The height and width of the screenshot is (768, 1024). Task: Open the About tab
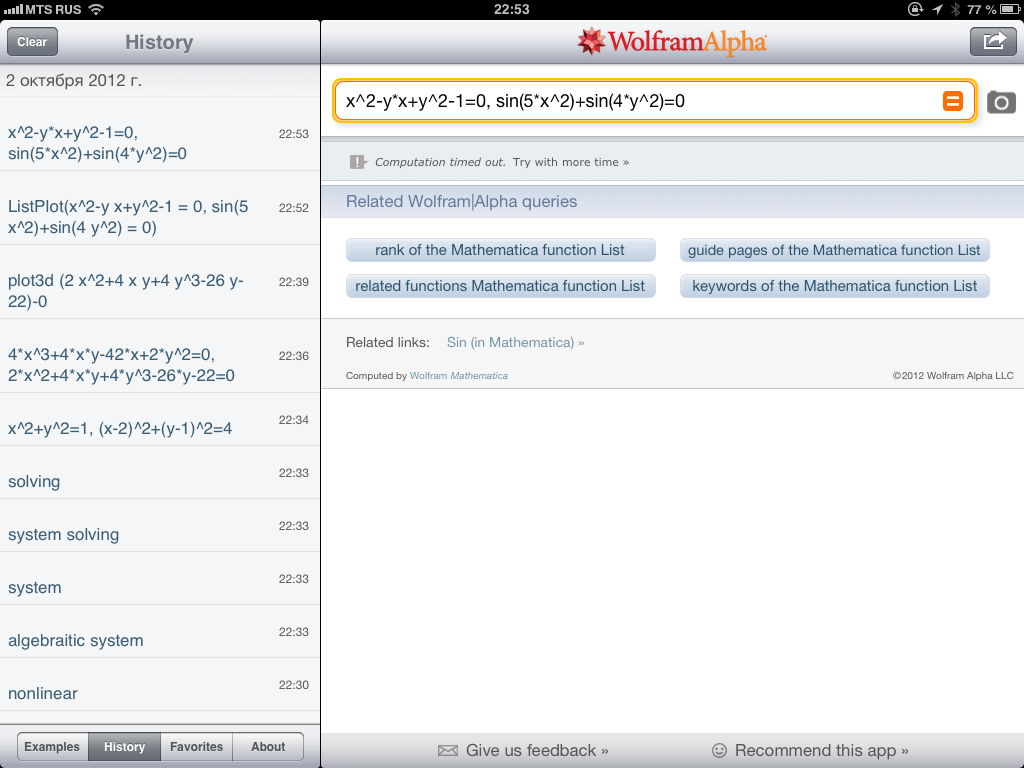268,746
